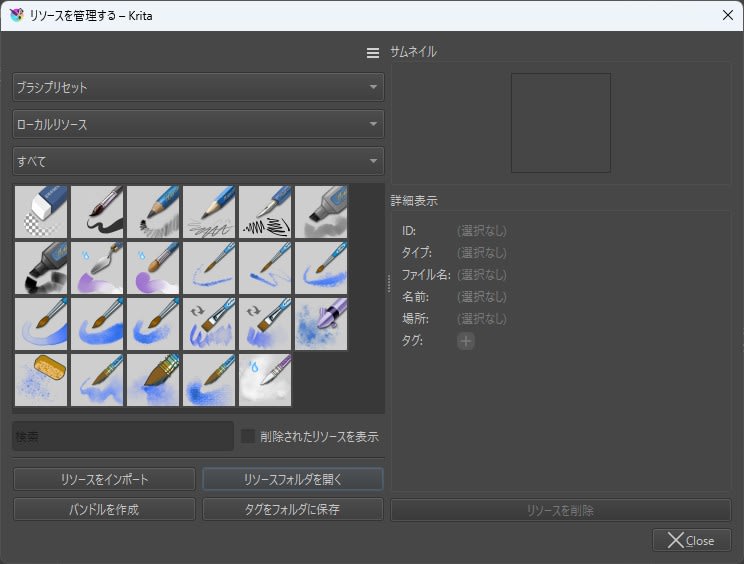Select the light sketch pencil preset
Viewport: 744px width, 564px height.
tap(209, 212)
